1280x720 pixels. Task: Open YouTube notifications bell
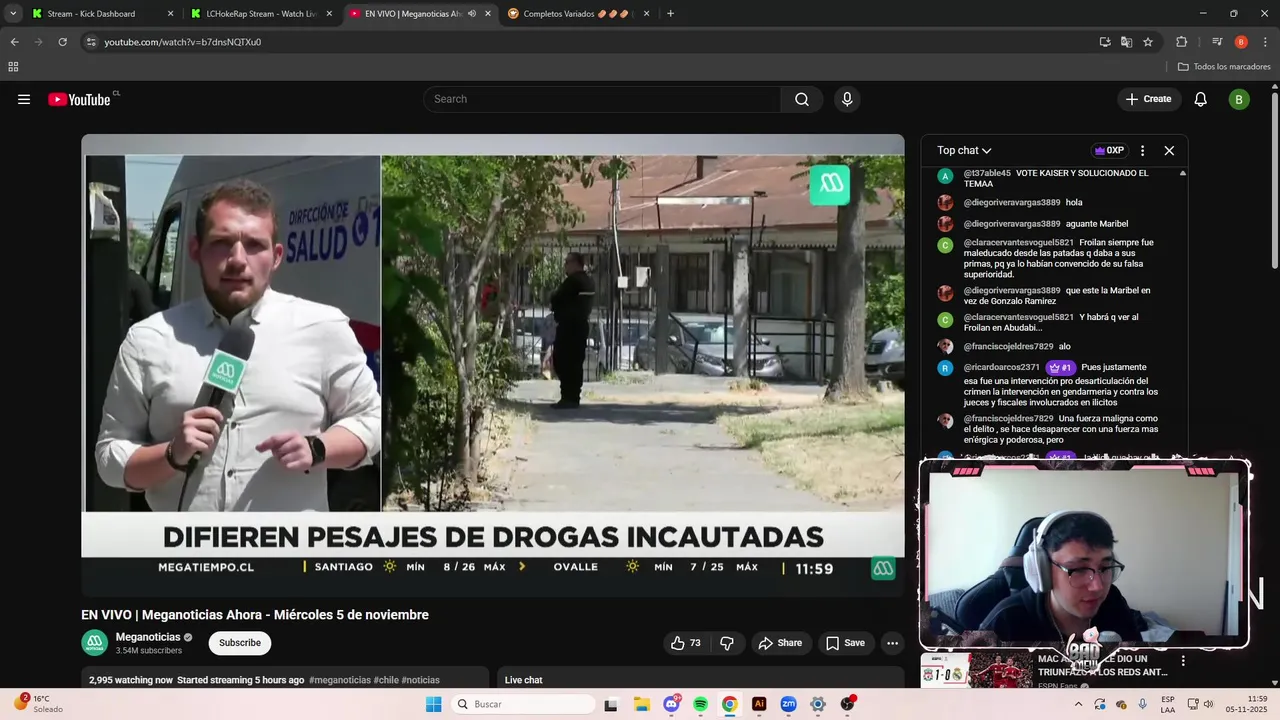pyautogui.click(x=1201, y=99)
